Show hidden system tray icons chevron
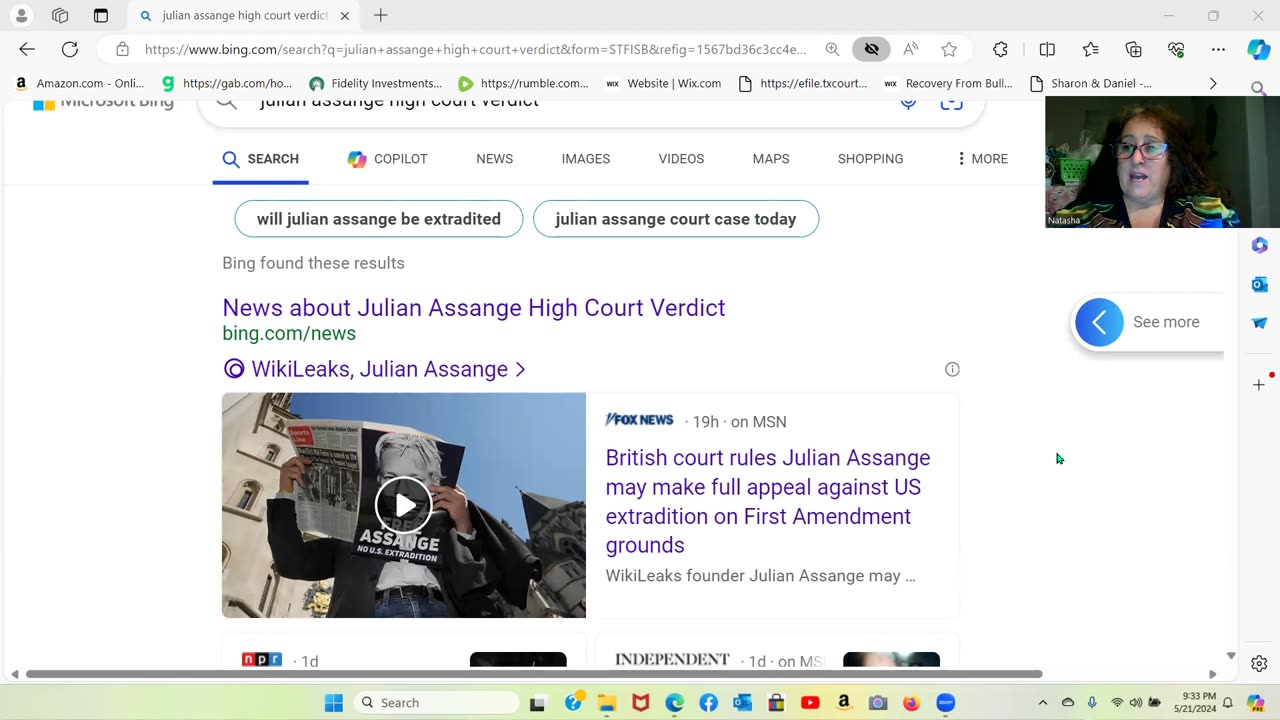The image size is (1280, 720). (x=1043, y=703)
